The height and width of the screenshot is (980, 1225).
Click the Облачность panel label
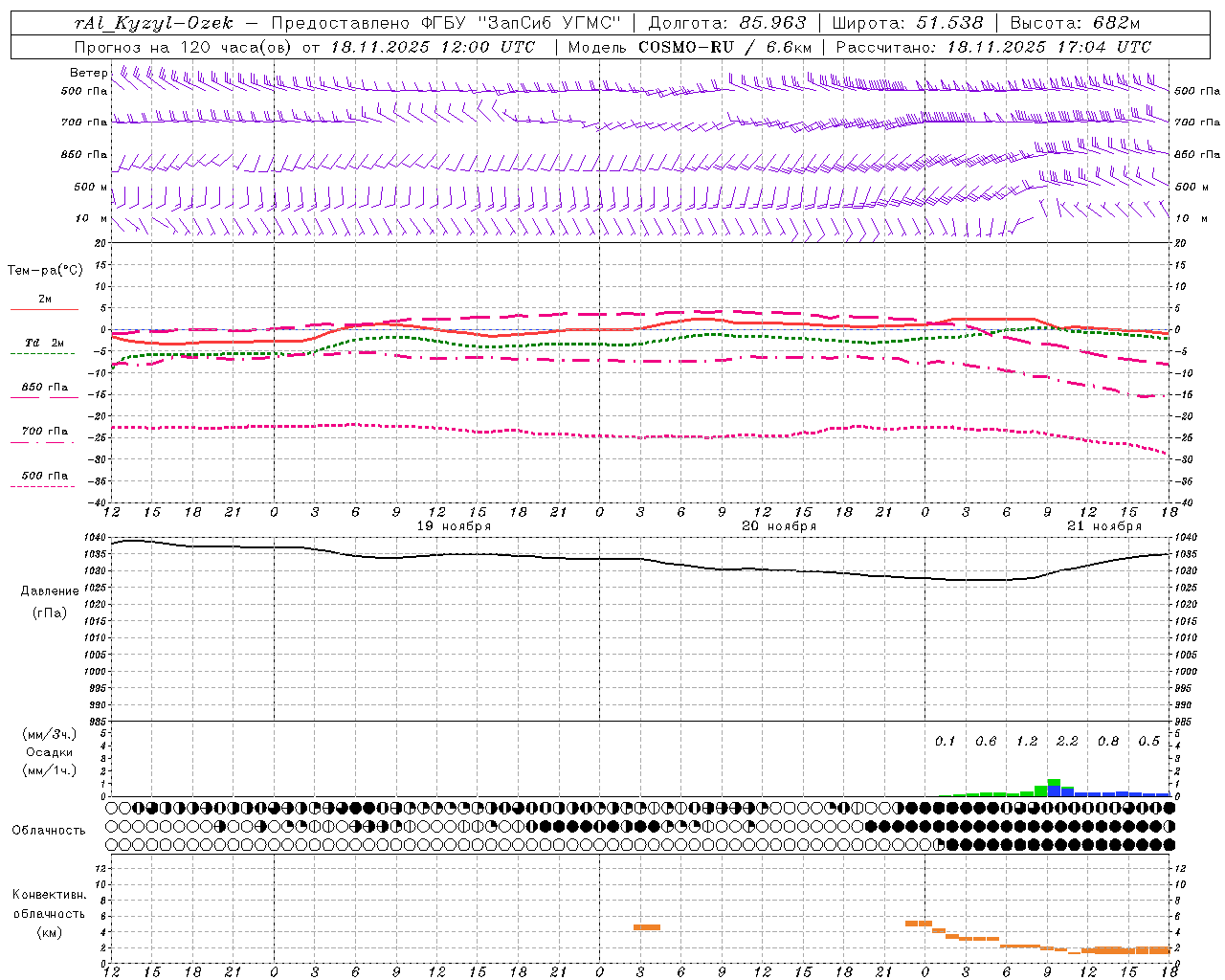tap(49, 831)
